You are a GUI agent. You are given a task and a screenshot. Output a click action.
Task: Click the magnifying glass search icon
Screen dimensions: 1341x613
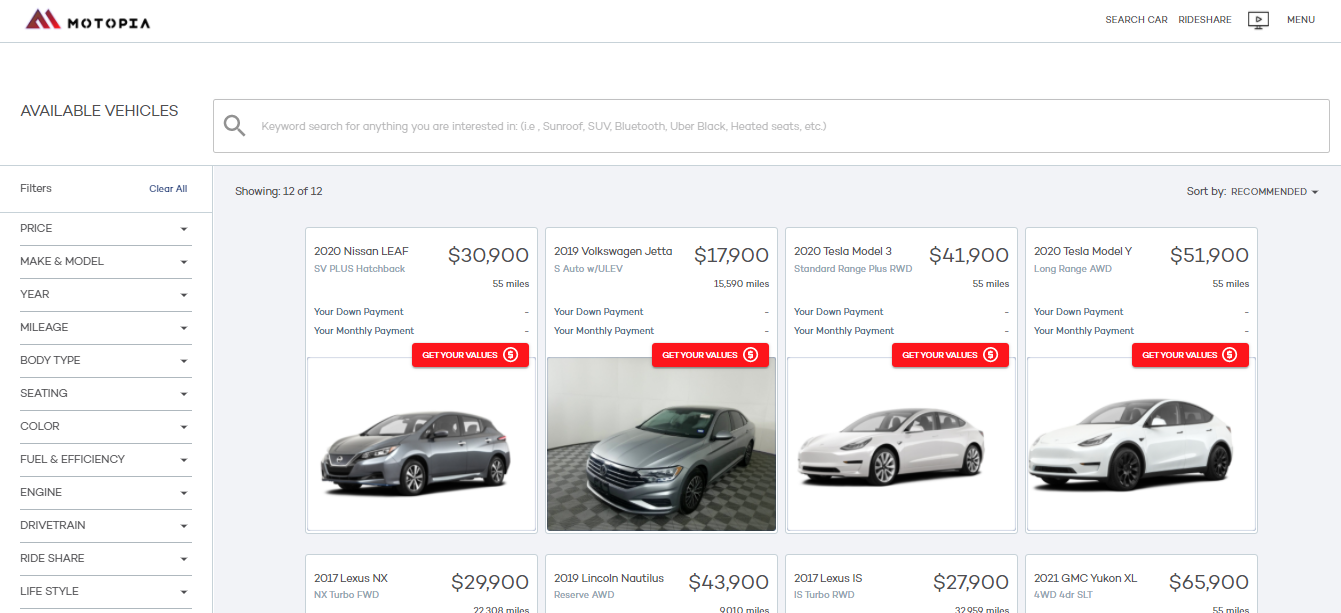[234, 126]
